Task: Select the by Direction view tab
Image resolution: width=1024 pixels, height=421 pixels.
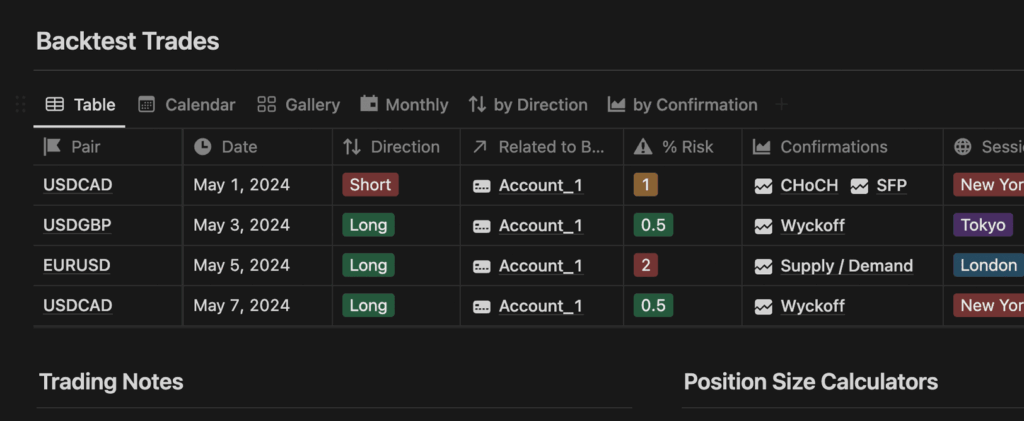Action: pyautogui.click(x=528, y=104)
